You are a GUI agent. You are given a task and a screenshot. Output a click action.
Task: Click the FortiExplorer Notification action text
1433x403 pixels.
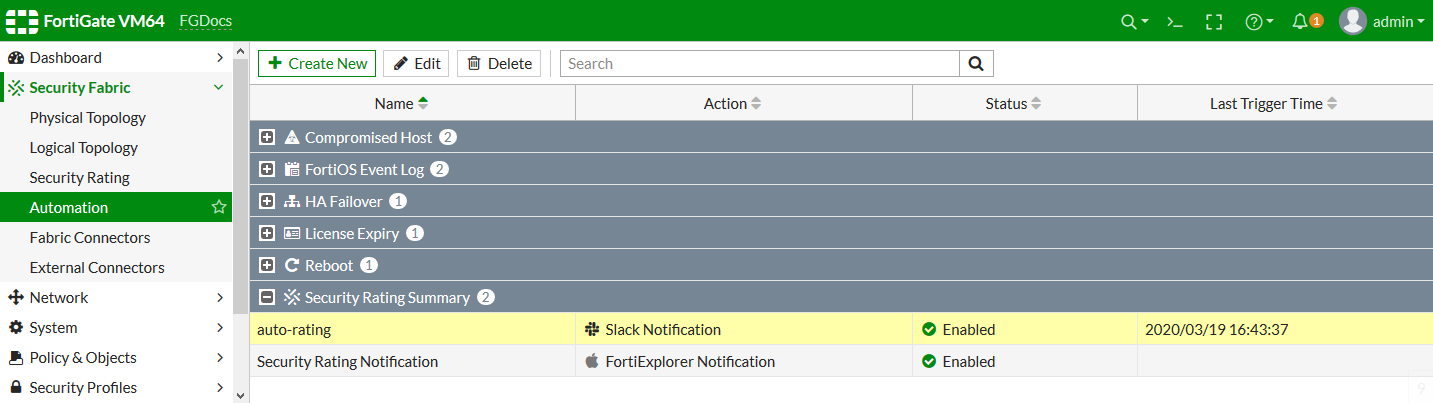(690, 361)
